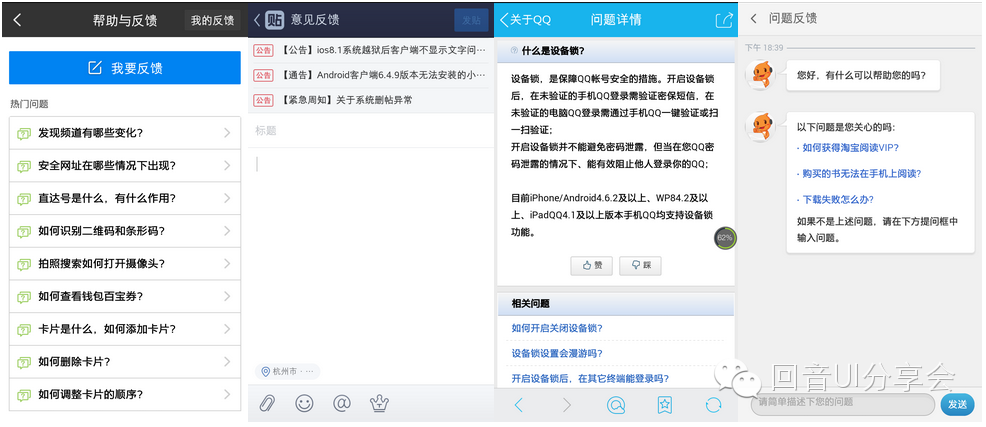This screenshot has height=427, width=986.
Task: Tap the 杭州市 location tag
Action: pos(287,372)
